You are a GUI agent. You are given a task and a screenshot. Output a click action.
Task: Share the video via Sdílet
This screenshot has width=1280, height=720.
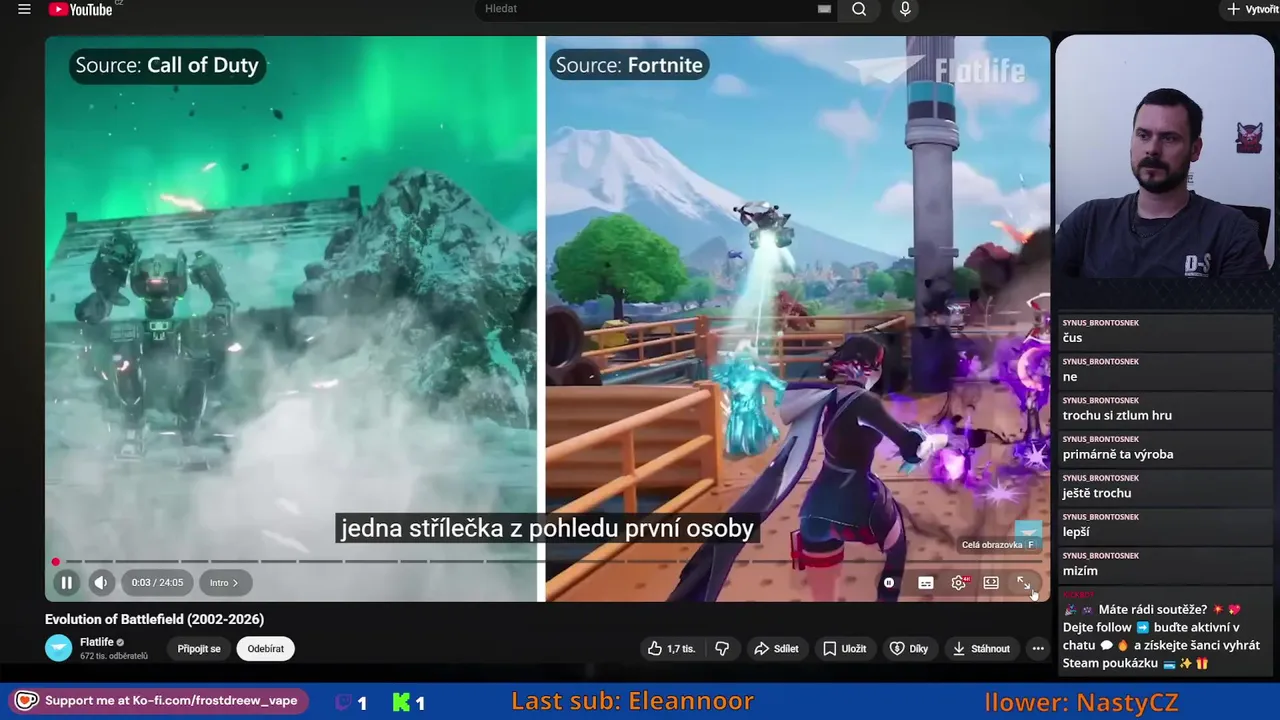776,649
